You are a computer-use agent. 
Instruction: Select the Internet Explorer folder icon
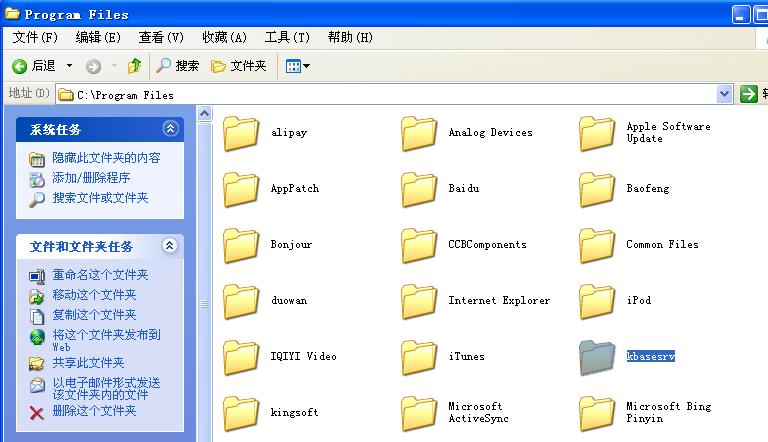[x=418, y=301]
